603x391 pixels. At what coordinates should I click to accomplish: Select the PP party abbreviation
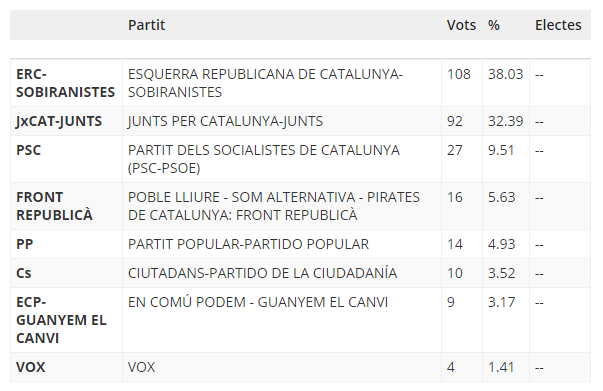25,244
